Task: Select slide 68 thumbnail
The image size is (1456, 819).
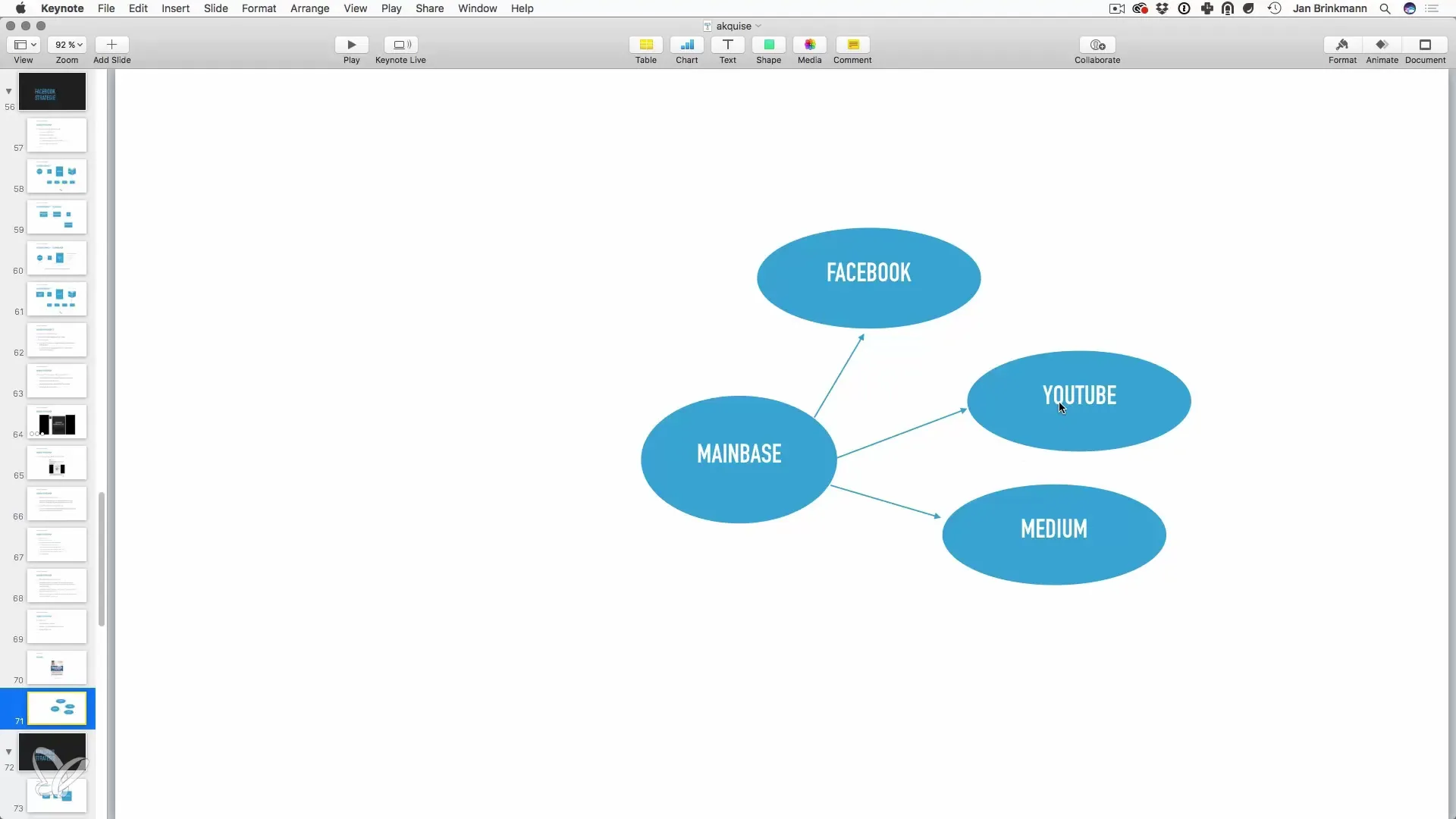Action: click(x=57, y=585)
